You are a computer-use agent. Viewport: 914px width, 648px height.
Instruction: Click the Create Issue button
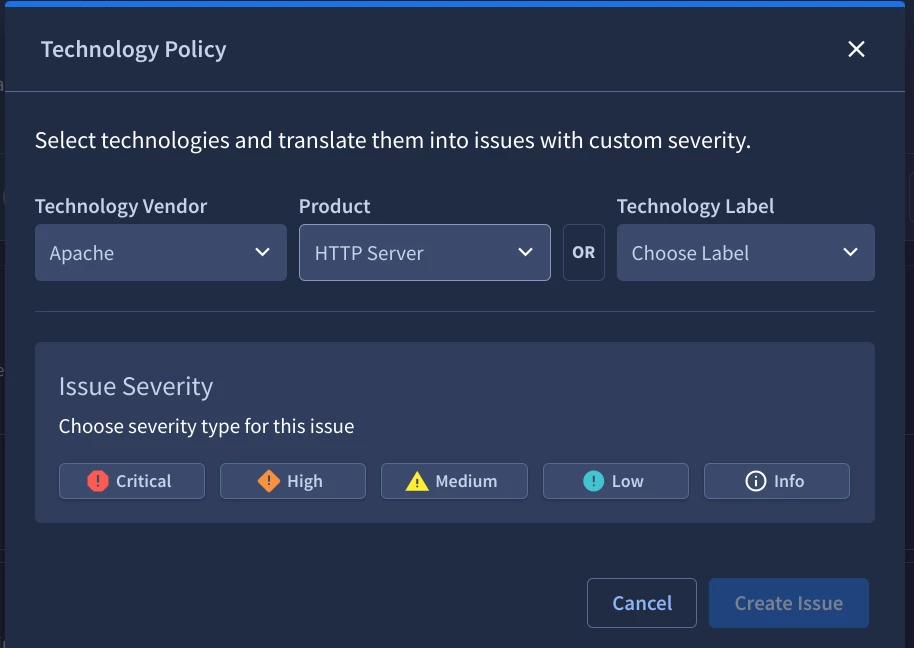(x=789, y=603)
